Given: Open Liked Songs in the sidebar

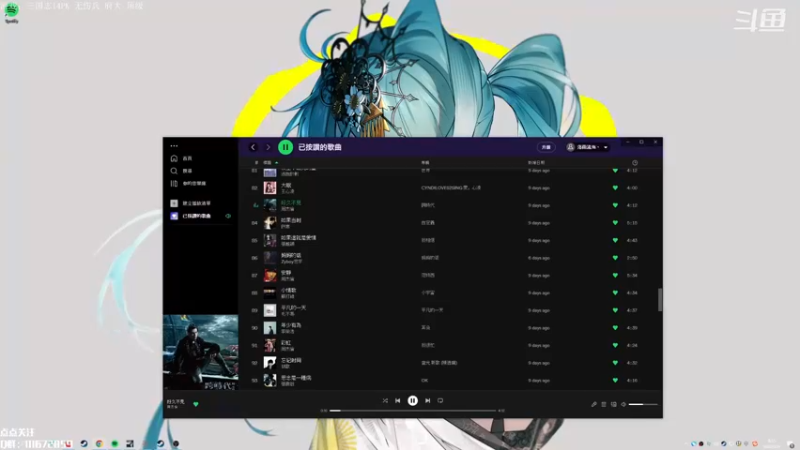Looking at the screenshot, I should pyautogui.click(x=196, y=216).
